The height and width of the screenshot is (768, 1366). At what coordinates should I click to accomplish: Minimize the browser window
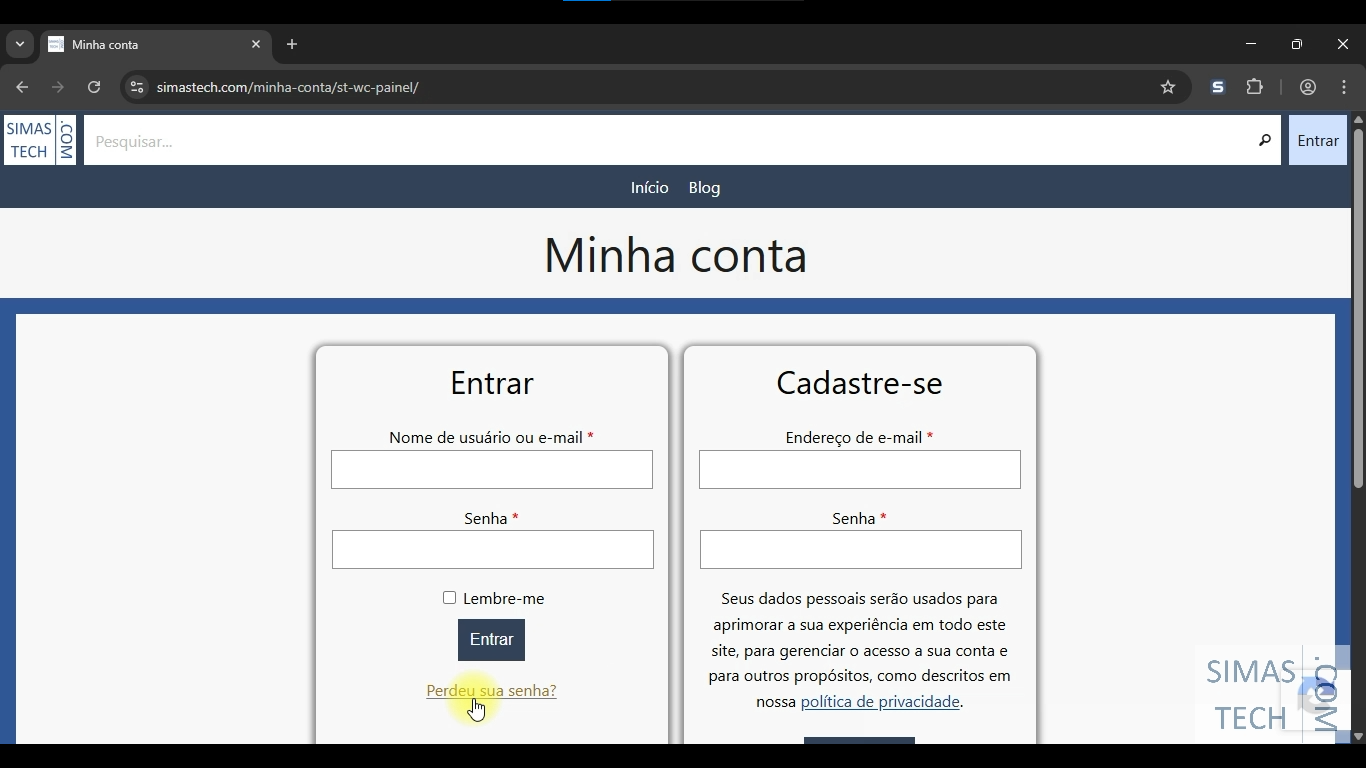1250,44
